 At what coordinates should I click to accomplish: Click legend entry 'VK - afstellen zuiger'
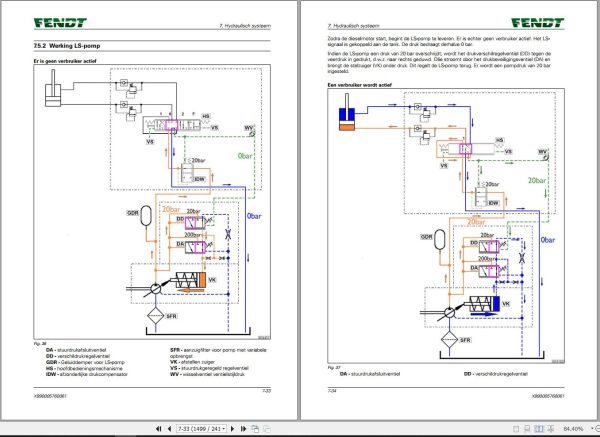192,362
